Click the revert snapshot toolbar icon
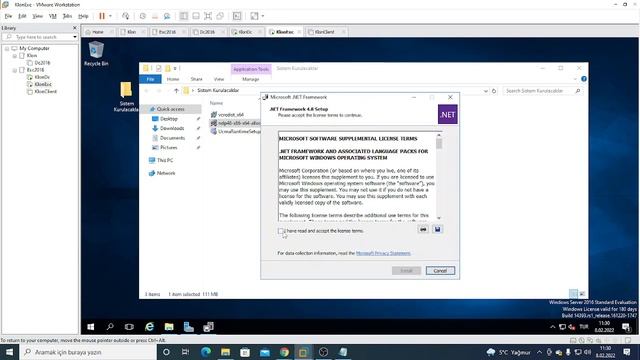The width and height of the screenshot is (640, 360). [155, 16]
